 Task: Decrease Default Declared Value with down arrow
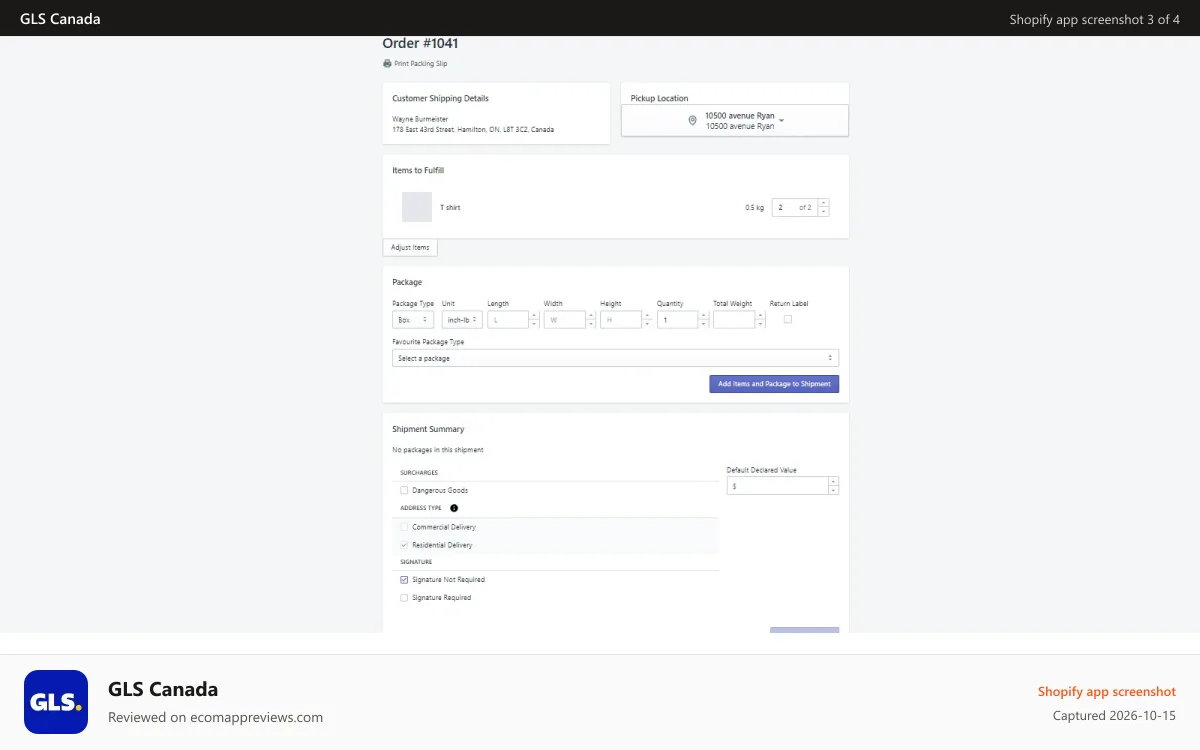[x=834, y=490]
